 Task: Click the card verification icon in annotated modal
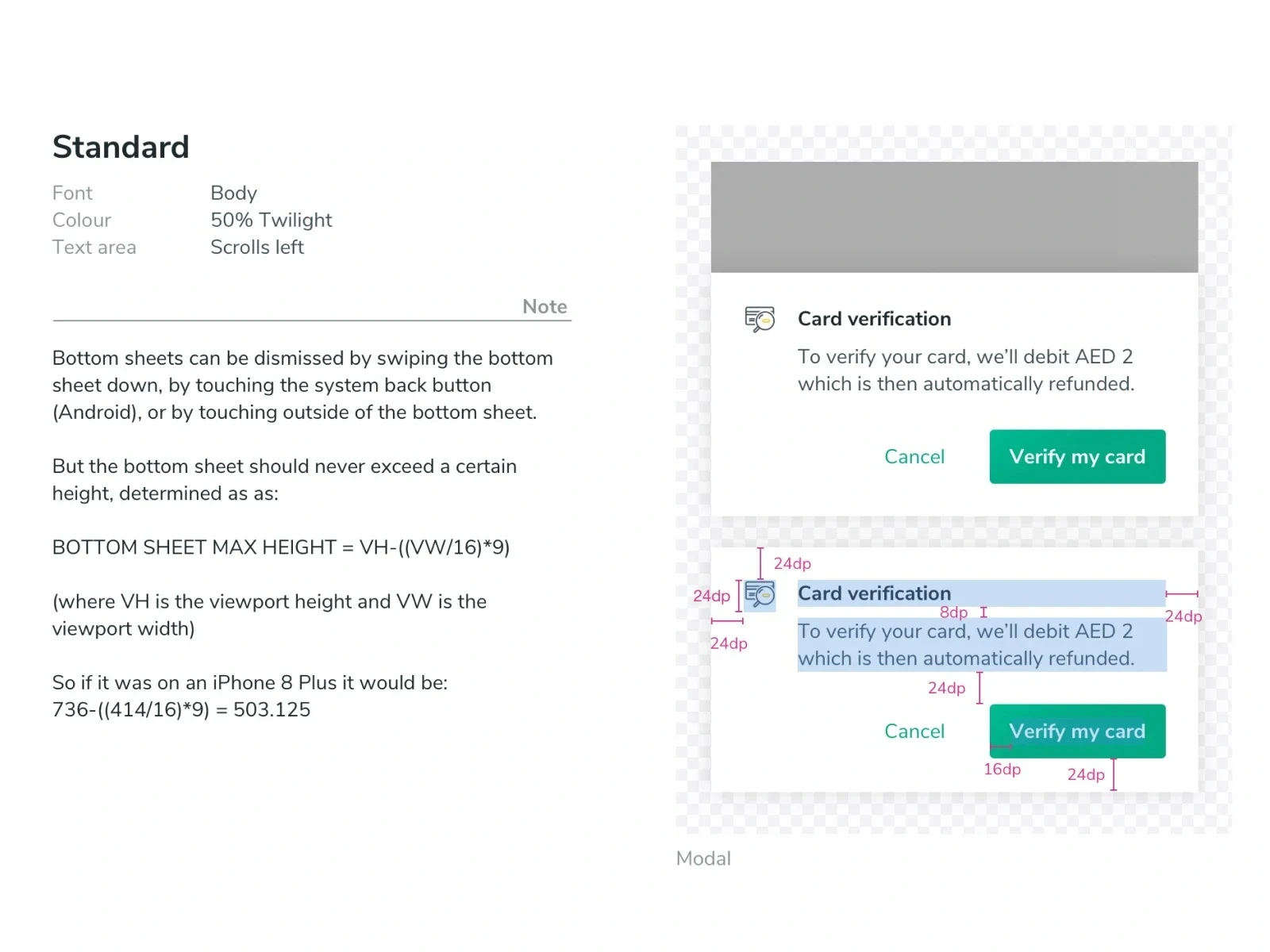[760, 594]
